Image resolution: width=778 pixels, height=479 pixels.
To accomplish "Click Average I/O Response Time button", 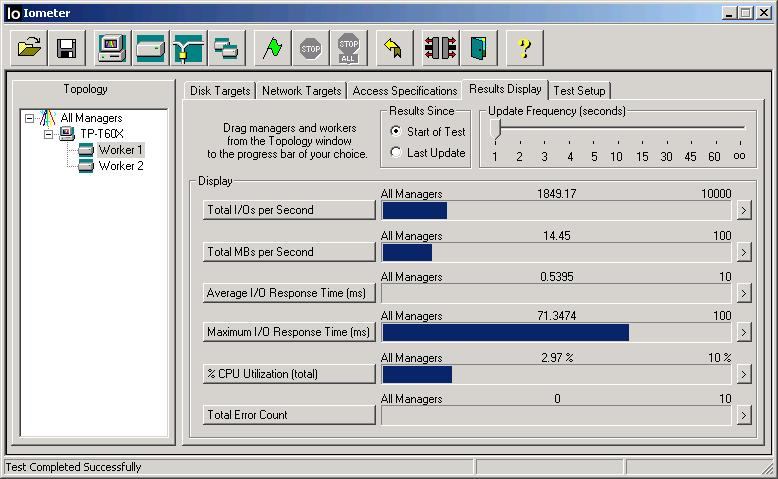I will coord(289,293).
